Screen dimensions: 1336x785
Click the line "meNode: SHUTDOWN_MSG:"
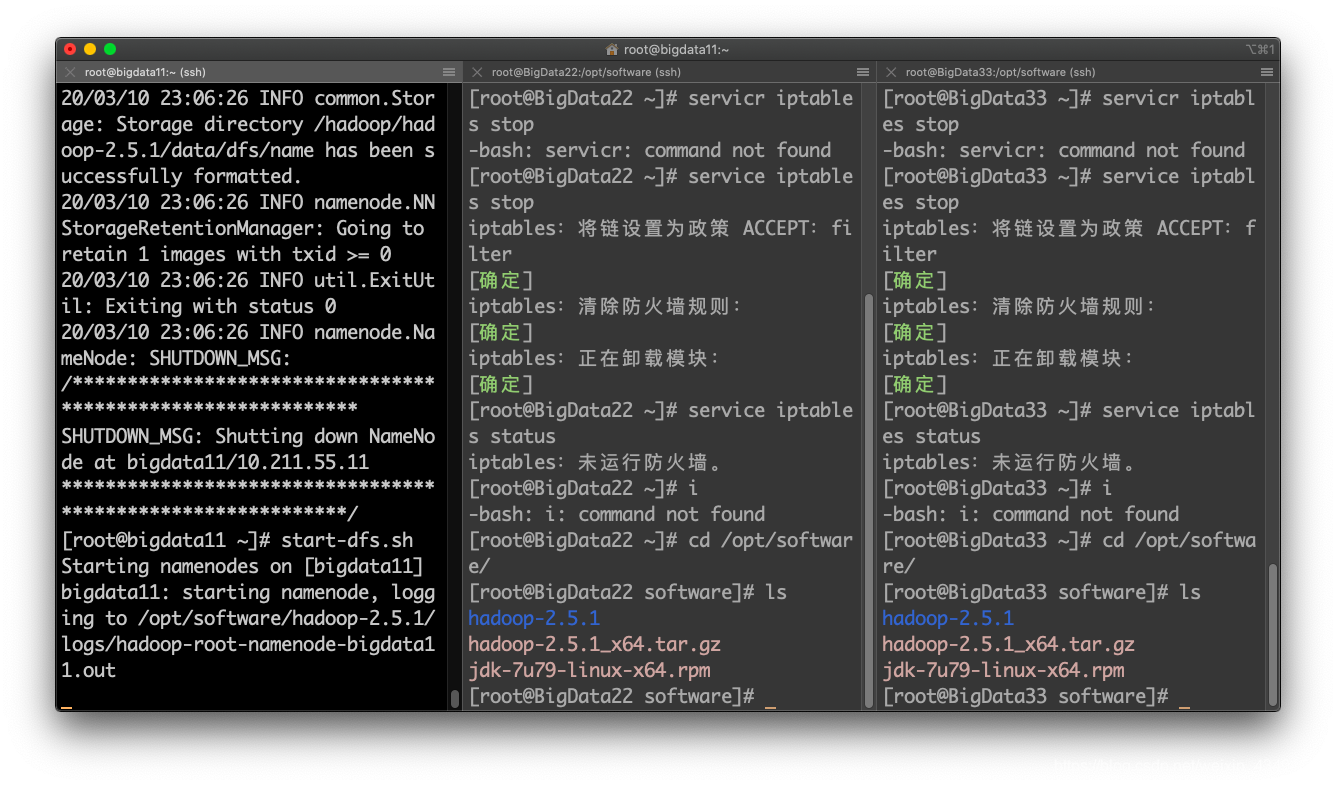coord(177,358)
